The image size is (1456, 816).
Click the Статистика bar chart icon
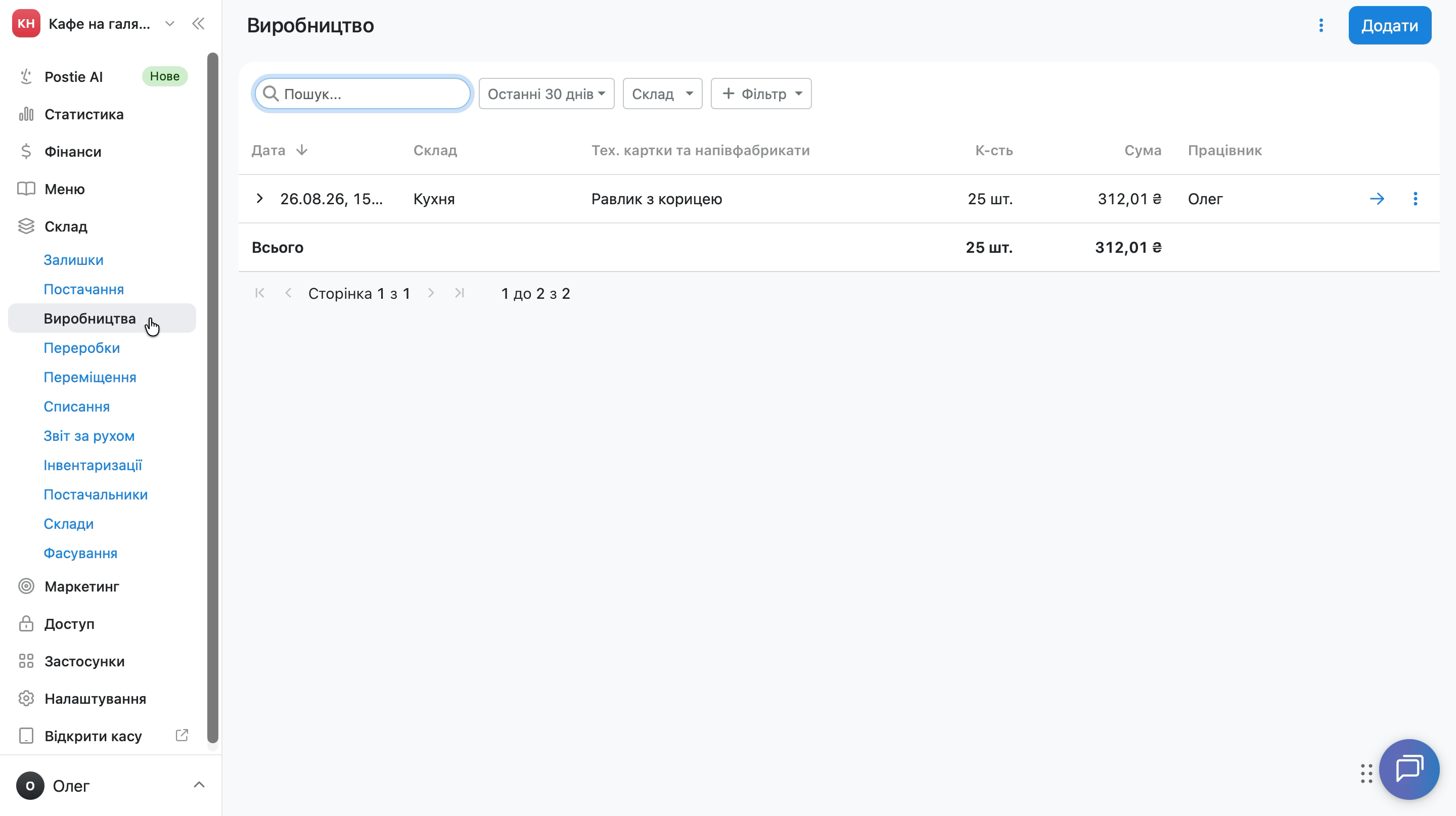(x=26, y=114)
